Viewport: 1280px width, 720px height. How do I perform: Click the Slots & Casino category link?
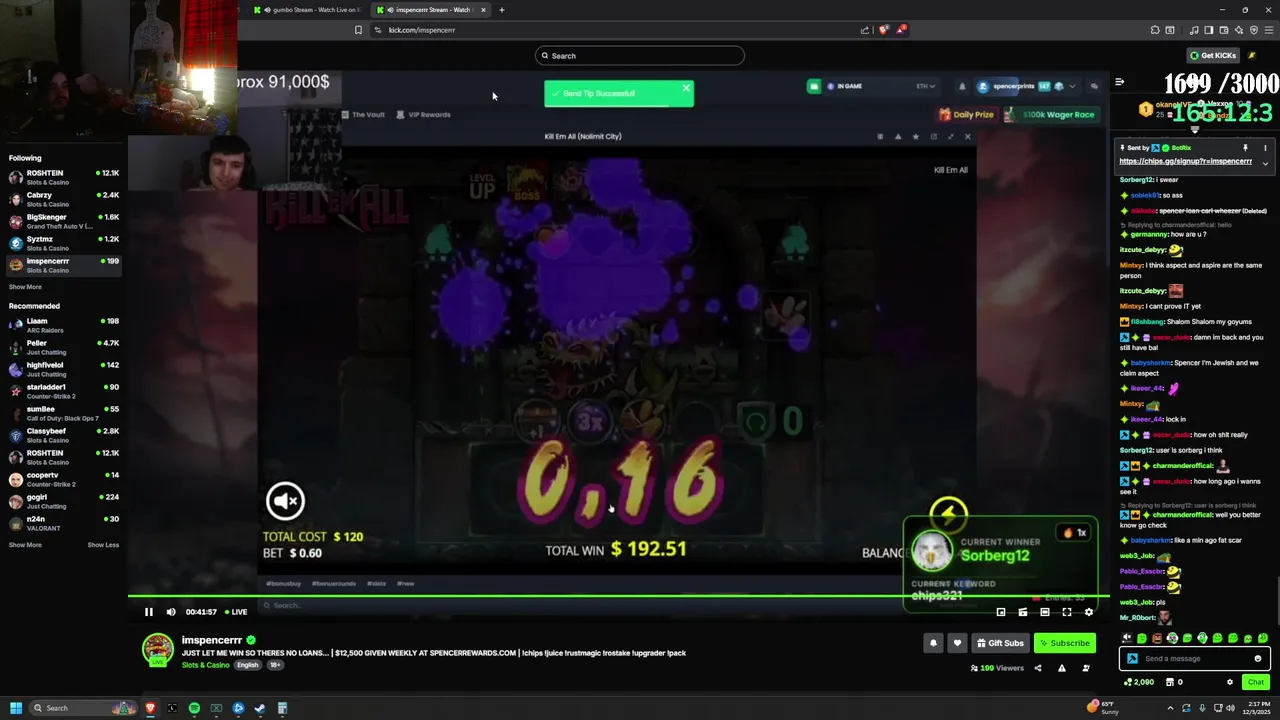(206, 665)
